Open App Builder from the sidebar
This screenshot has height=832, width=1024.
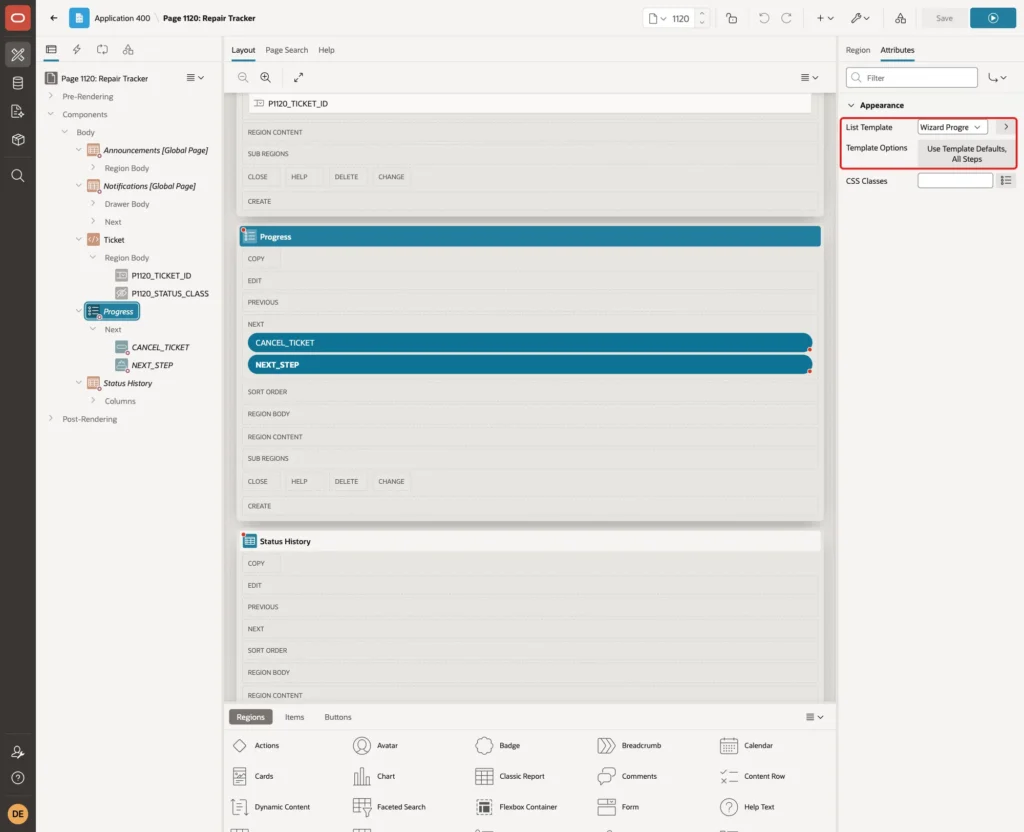click(18, 55)
